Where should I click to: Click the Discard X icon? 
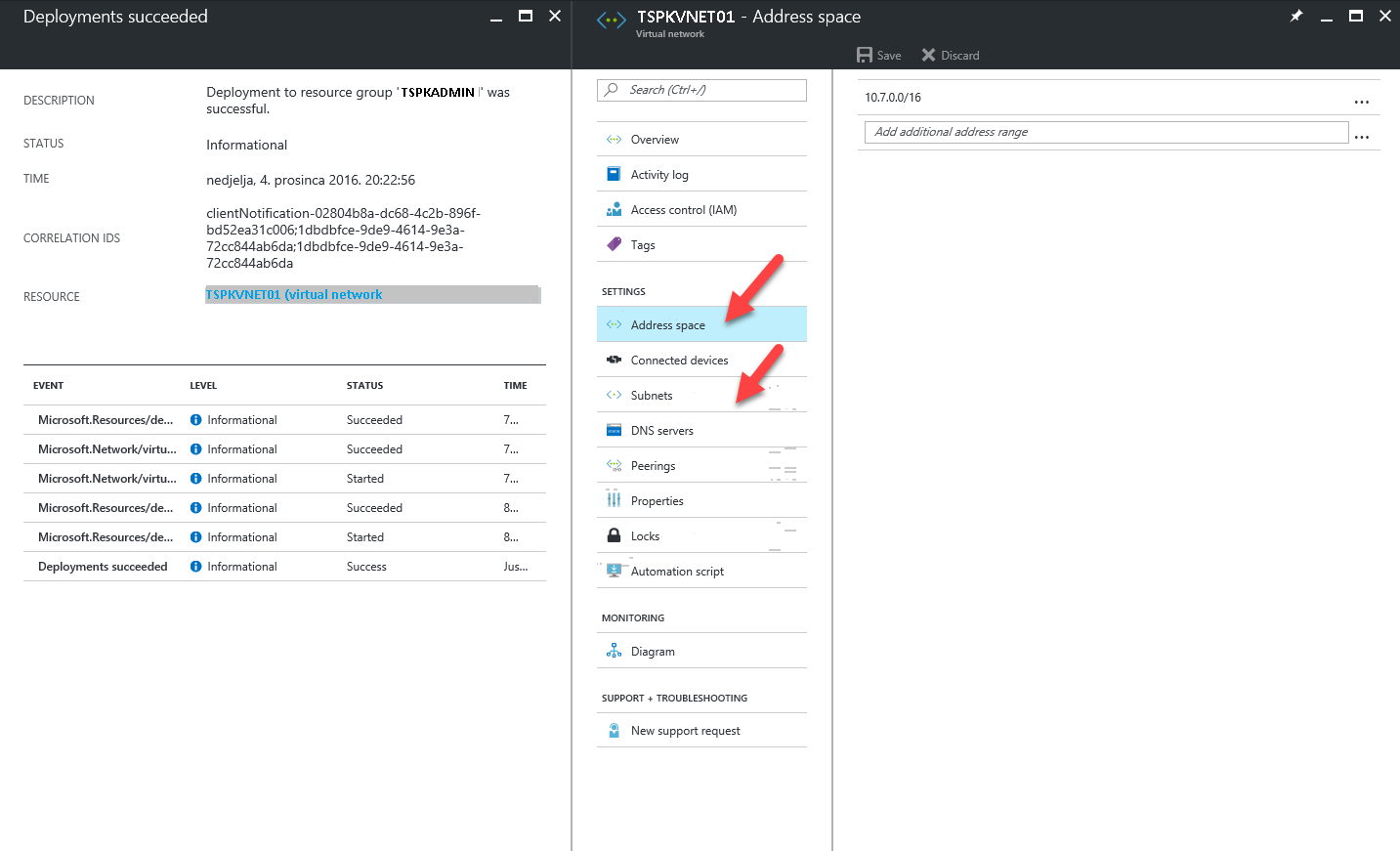point(928,55)
